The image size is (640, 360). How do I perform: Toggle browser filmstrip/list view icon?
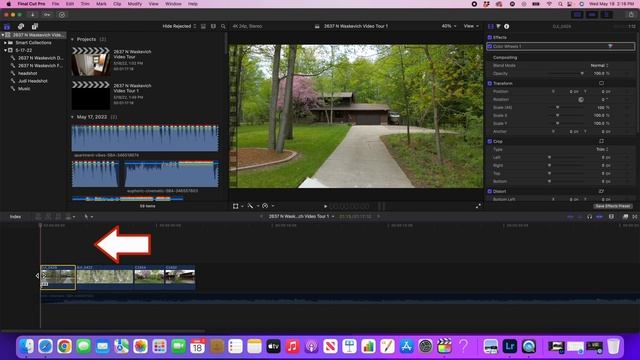(x=203, y=26)
